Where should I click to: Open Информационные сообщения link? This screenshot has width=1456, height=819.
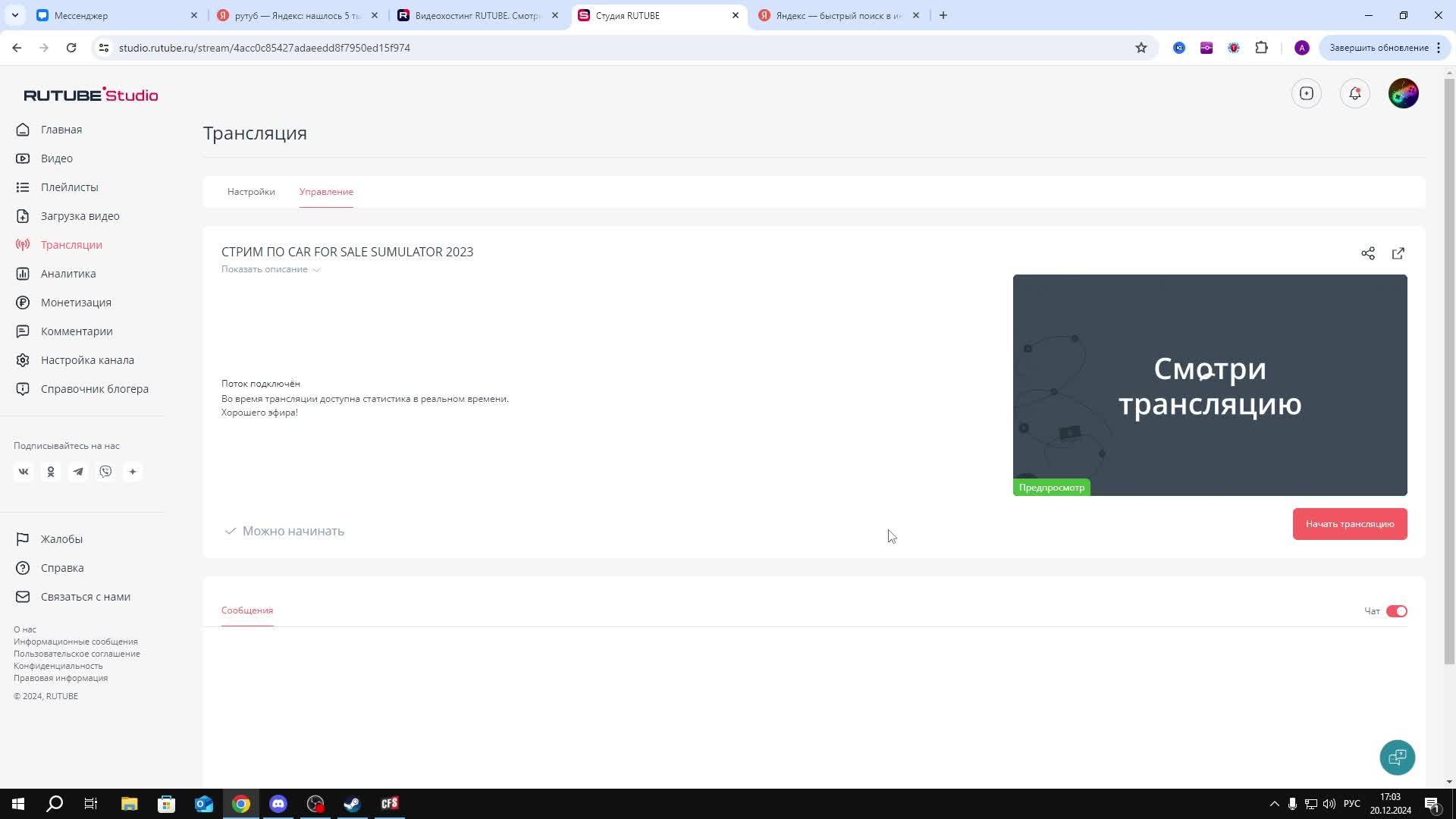coord(76,642)
